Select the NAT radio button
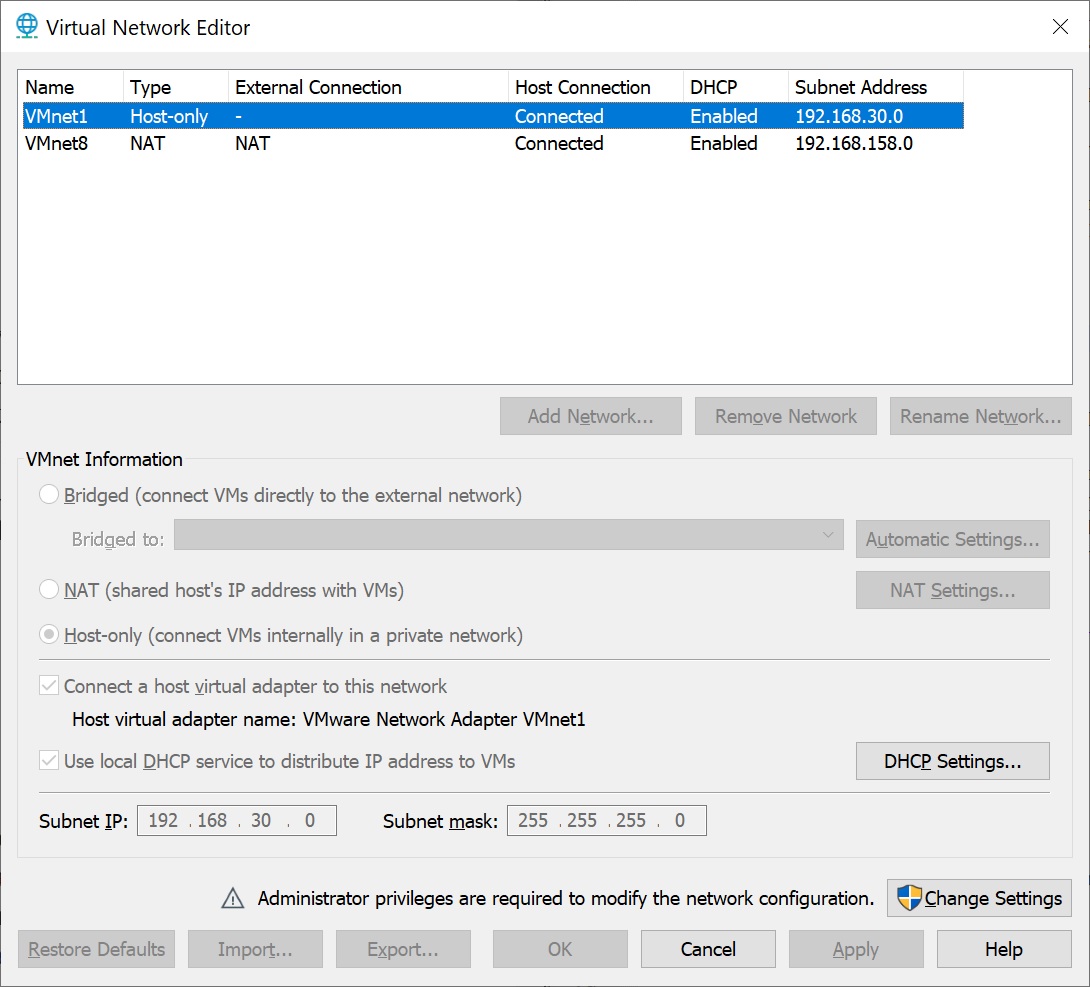Image resolution: width=1090 pixels, height=987 pixels. click(x=49, y=589)
